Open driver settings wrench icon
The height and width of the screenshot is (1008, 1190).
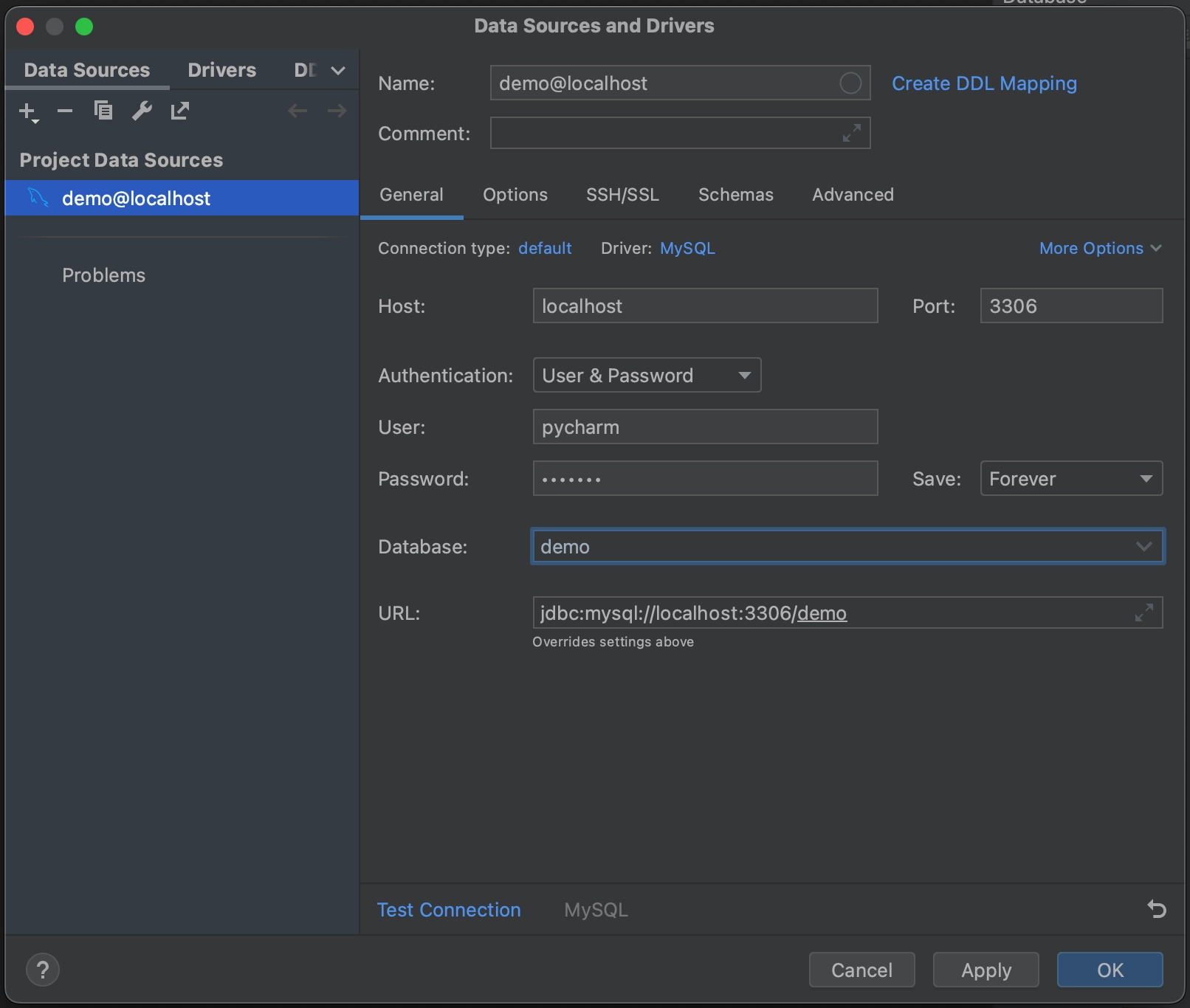pos(142,111)
